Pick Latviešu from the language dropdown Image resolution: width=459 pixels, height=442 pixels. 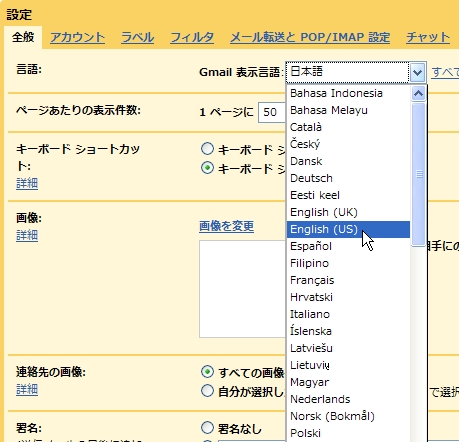point(348,348)
